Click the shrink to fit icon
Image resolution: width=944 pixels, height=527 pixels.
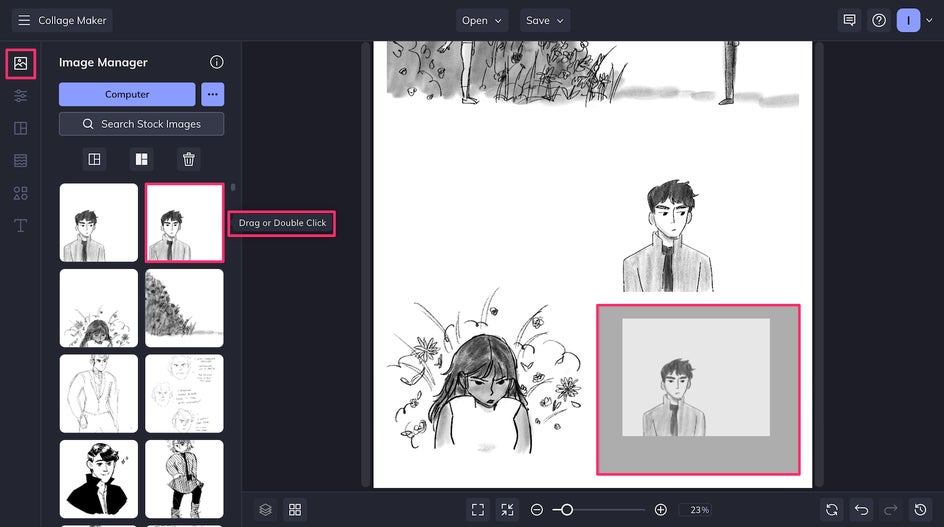click(508, 510)
